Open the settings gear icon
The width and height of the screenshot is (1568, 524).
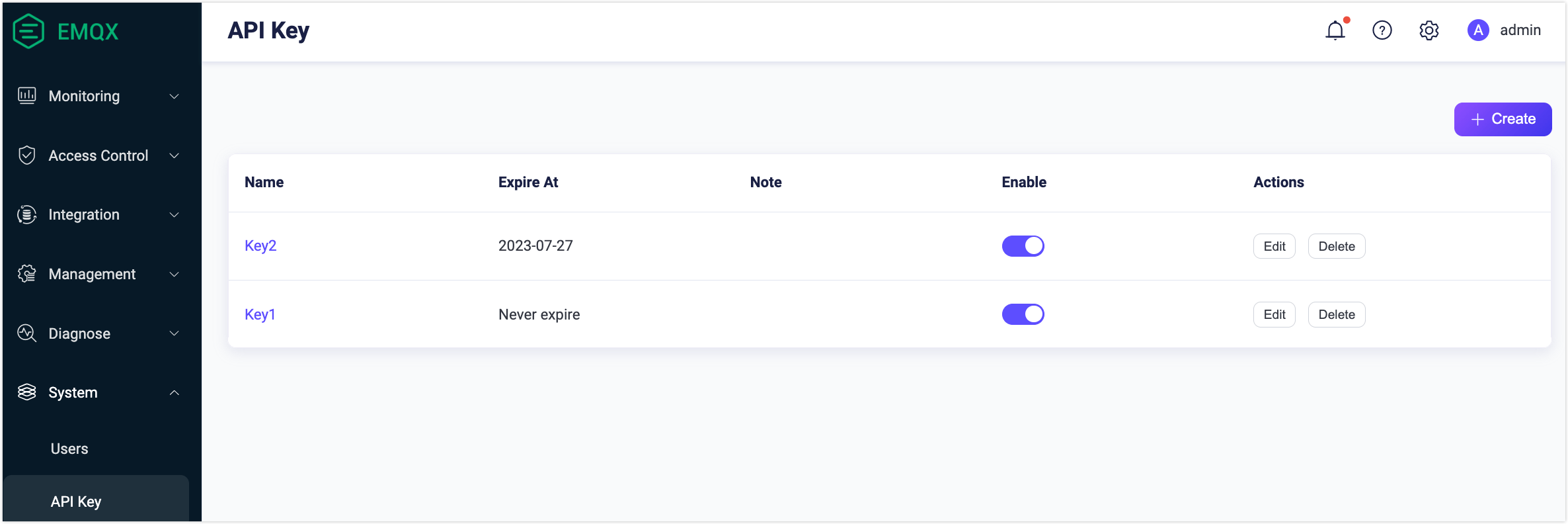1429,30
